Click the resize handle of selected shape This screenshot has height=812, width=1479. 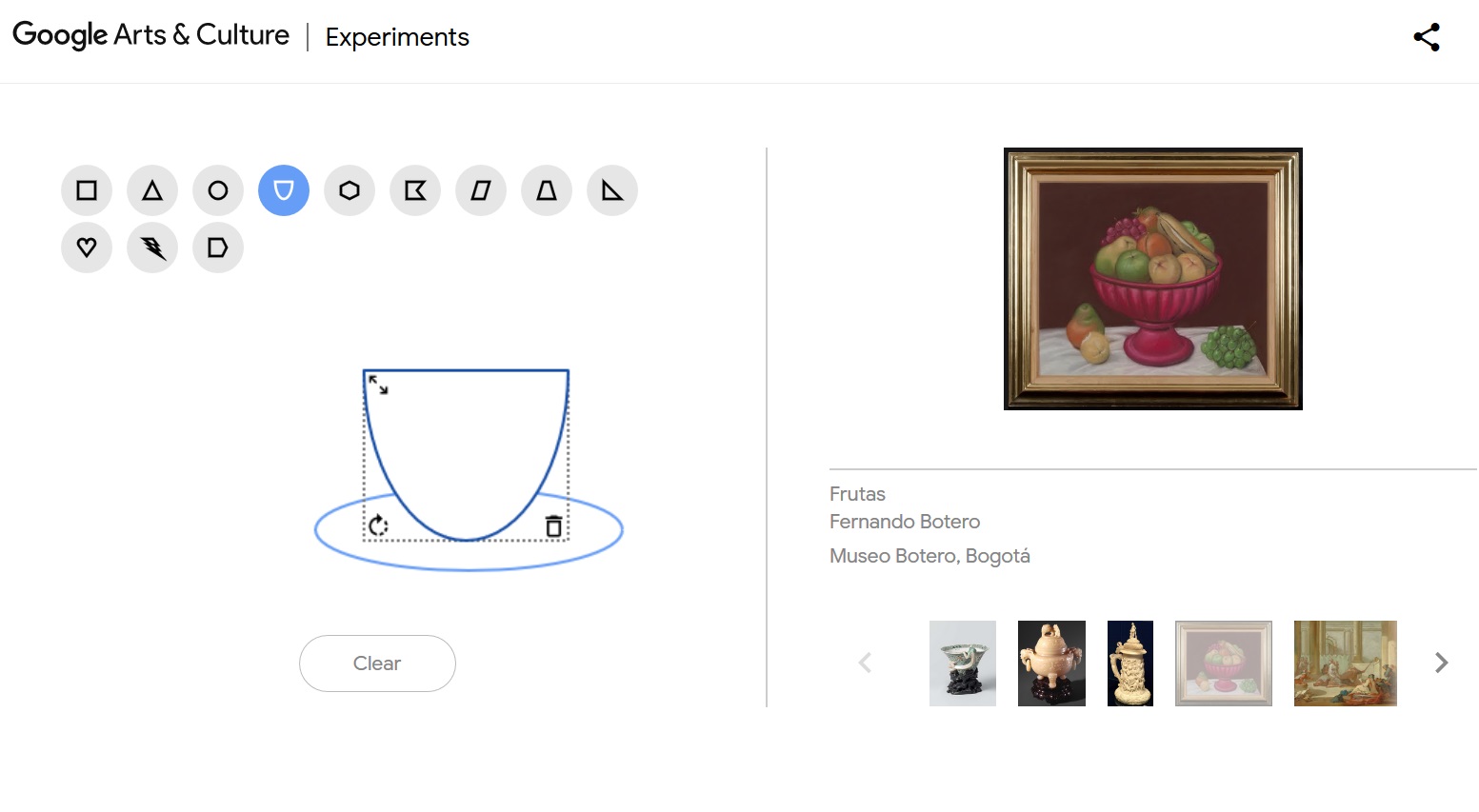(x=378, y=385)
